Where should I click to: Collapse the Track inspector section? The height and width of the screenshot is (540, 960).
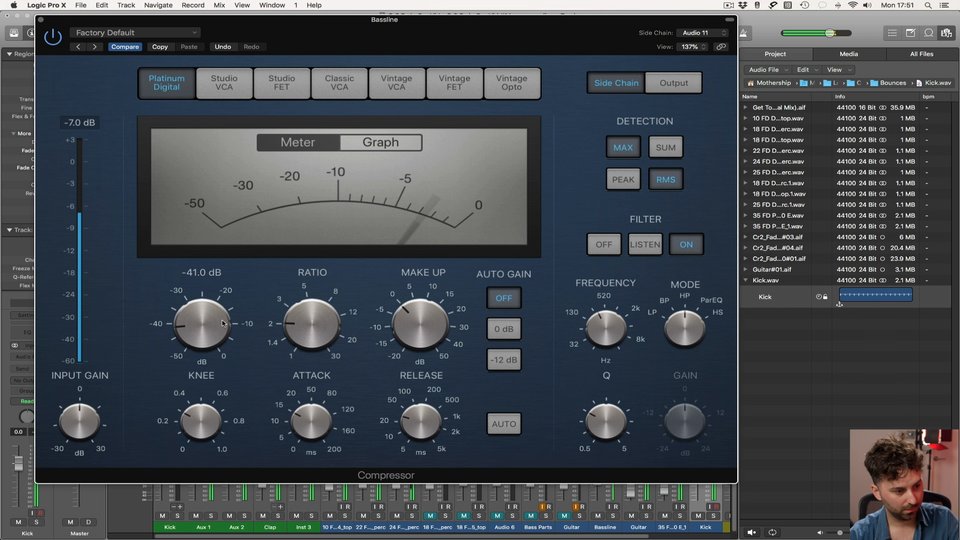pyautogui.click(x=9, y=230)
